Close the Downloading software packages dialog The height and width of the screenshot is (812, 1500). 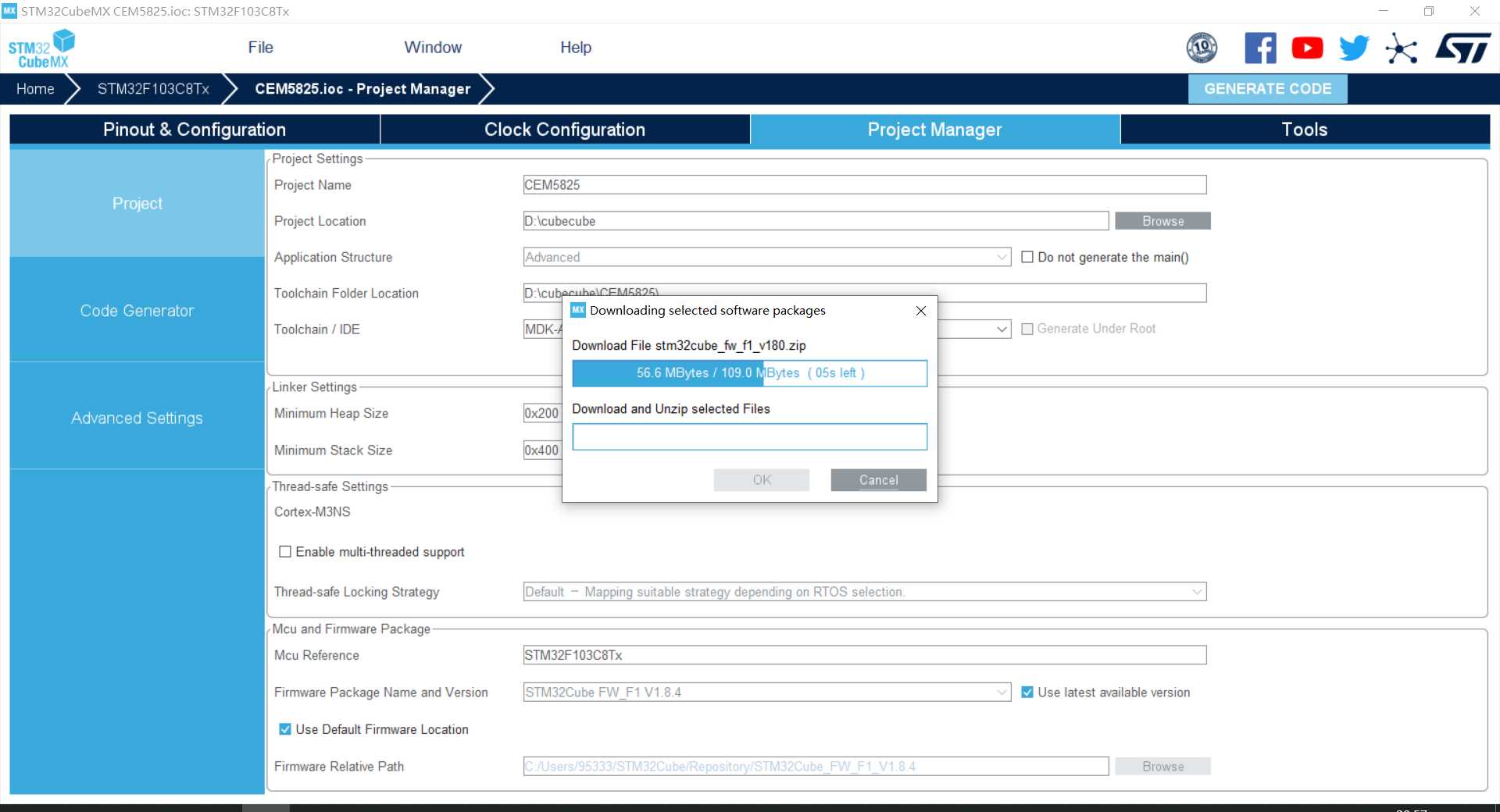click(x=921, y=311)
